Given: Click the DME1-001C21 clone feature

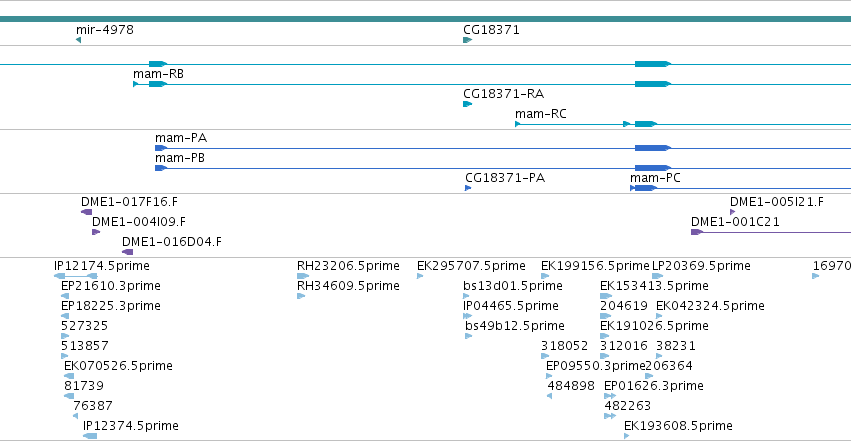Looking at the screenshot, I should [771, 232].
